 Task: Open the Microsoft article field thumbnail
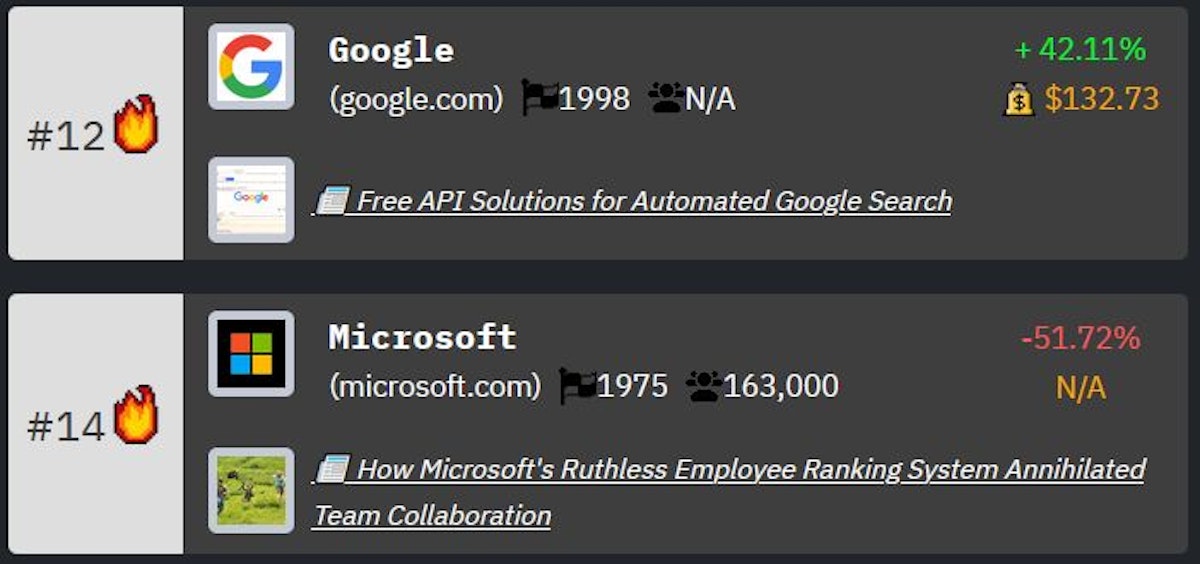(251, 490)
